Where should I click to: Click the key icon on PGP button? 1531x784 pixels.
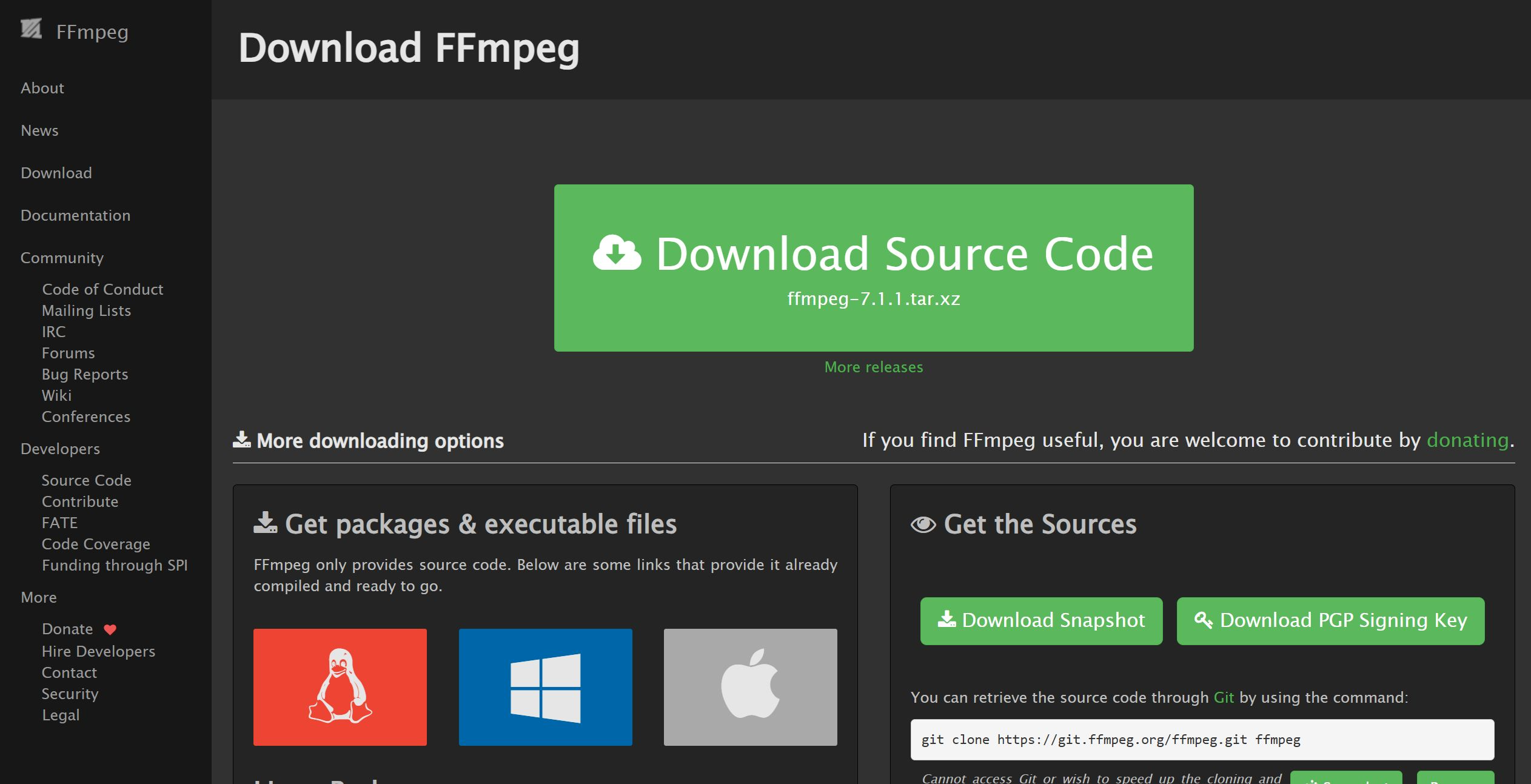point(1203,620)
